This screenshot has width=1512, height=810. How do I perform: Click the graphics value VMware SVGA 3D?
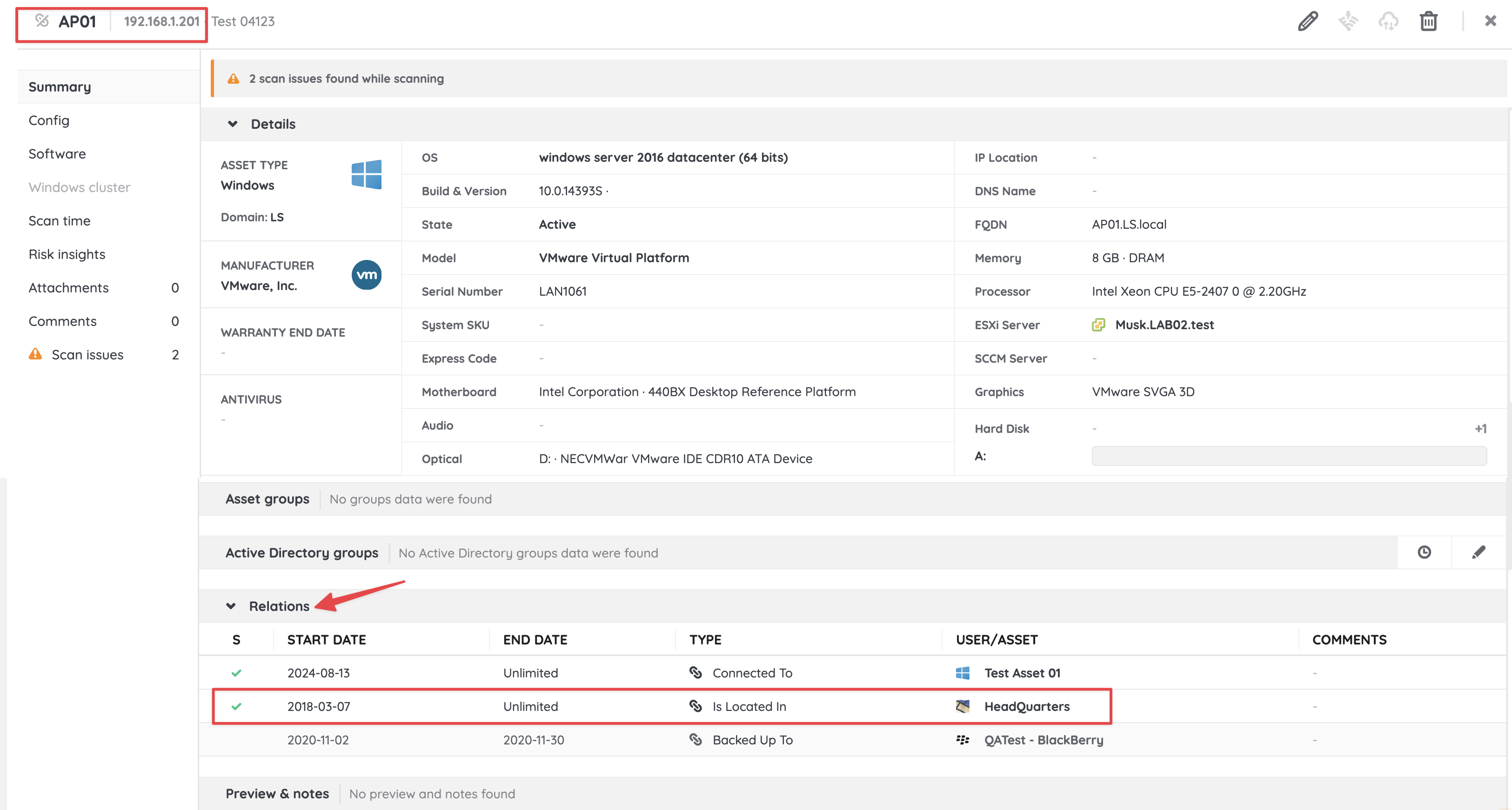(x=1143, y=392)
